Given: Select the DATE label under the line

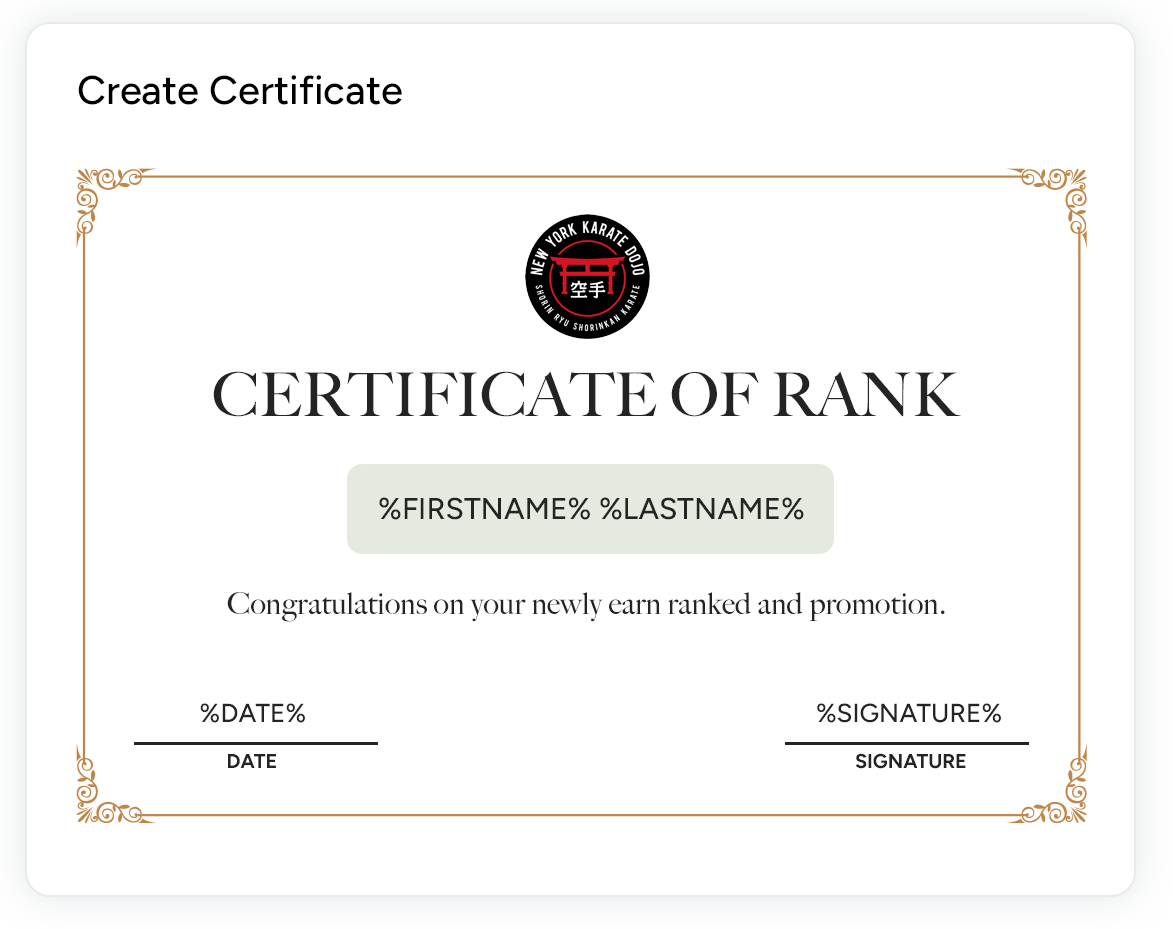Looking at the screenshot, I should (x=252, y=761).
